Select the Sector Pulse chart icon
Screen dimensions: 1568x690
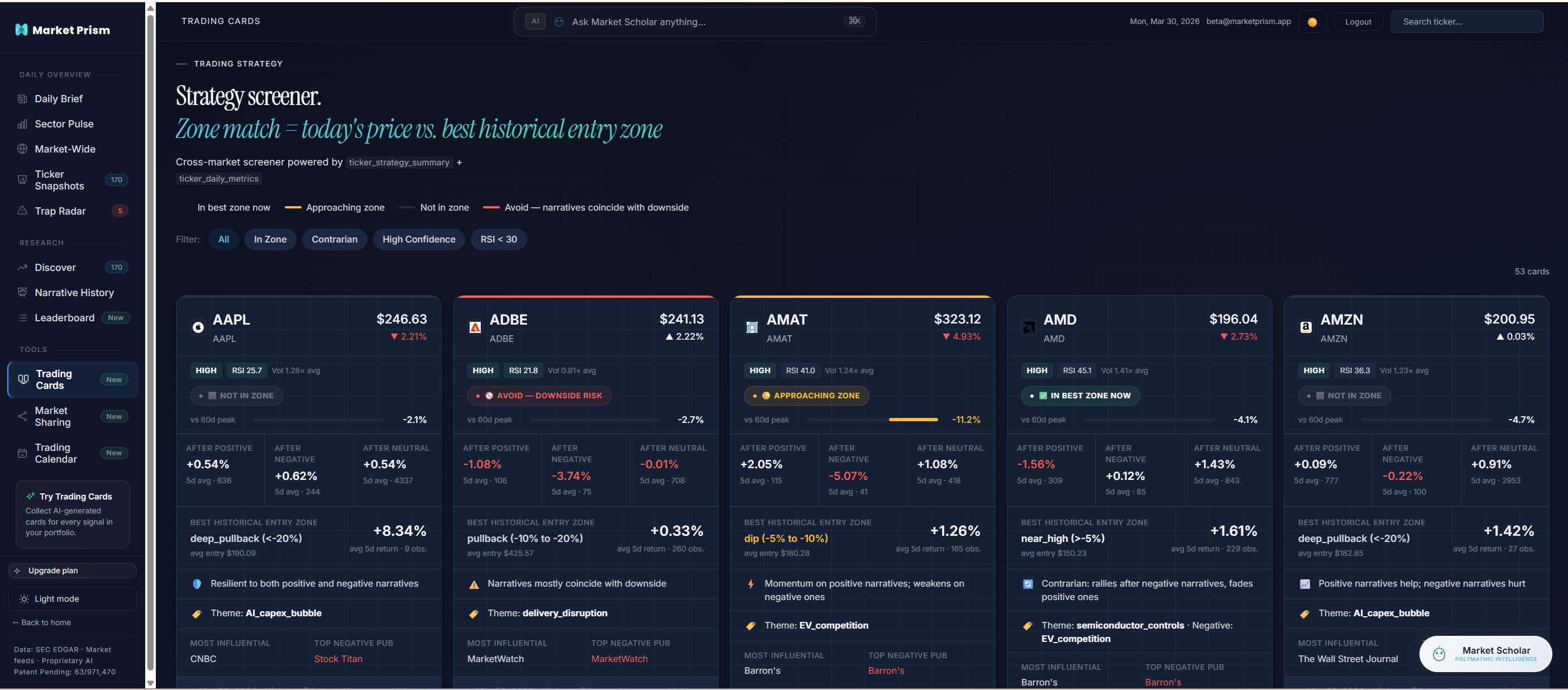point(22,123)
